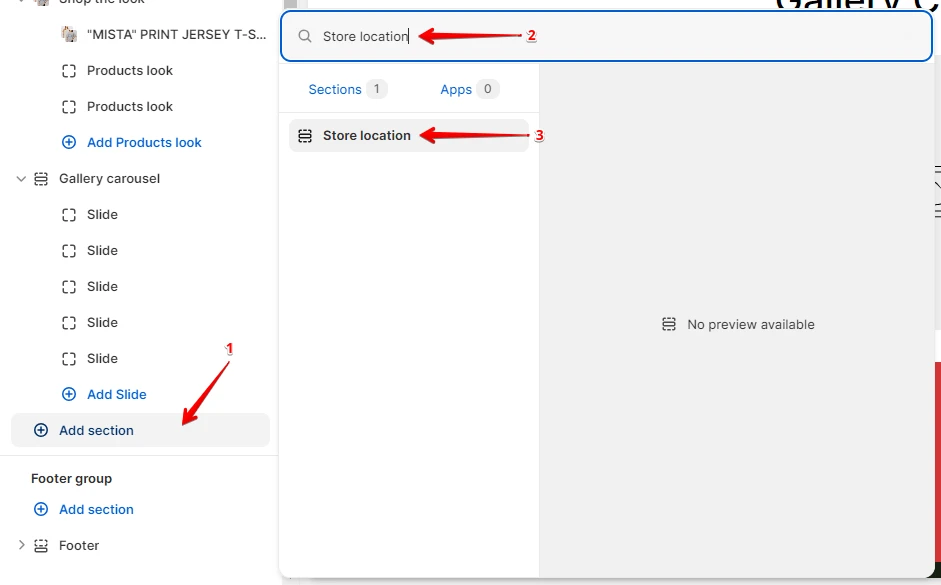941x585 pixels.
Task: Click the Footer group heading
Action: 71,479
